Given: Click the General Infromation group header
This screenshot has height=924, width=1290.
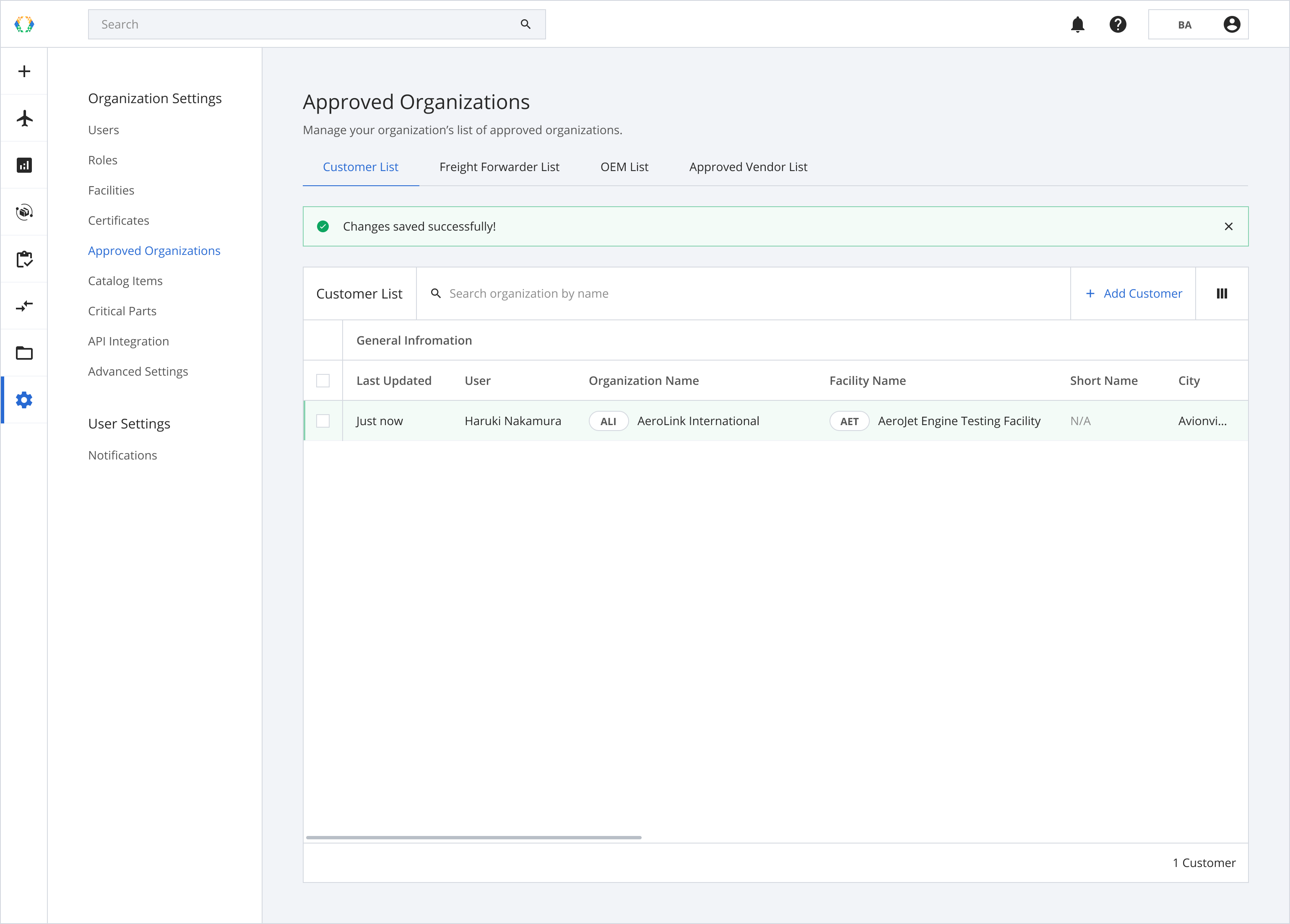Looking at the screenshot, I should (x=414, y=340).
